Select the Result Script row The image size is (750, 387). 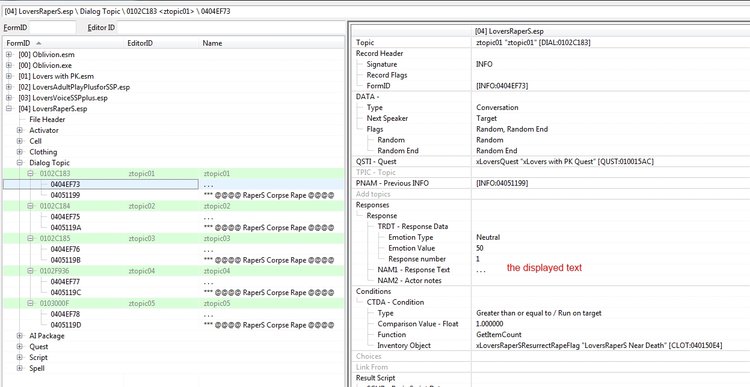[551, 378]
